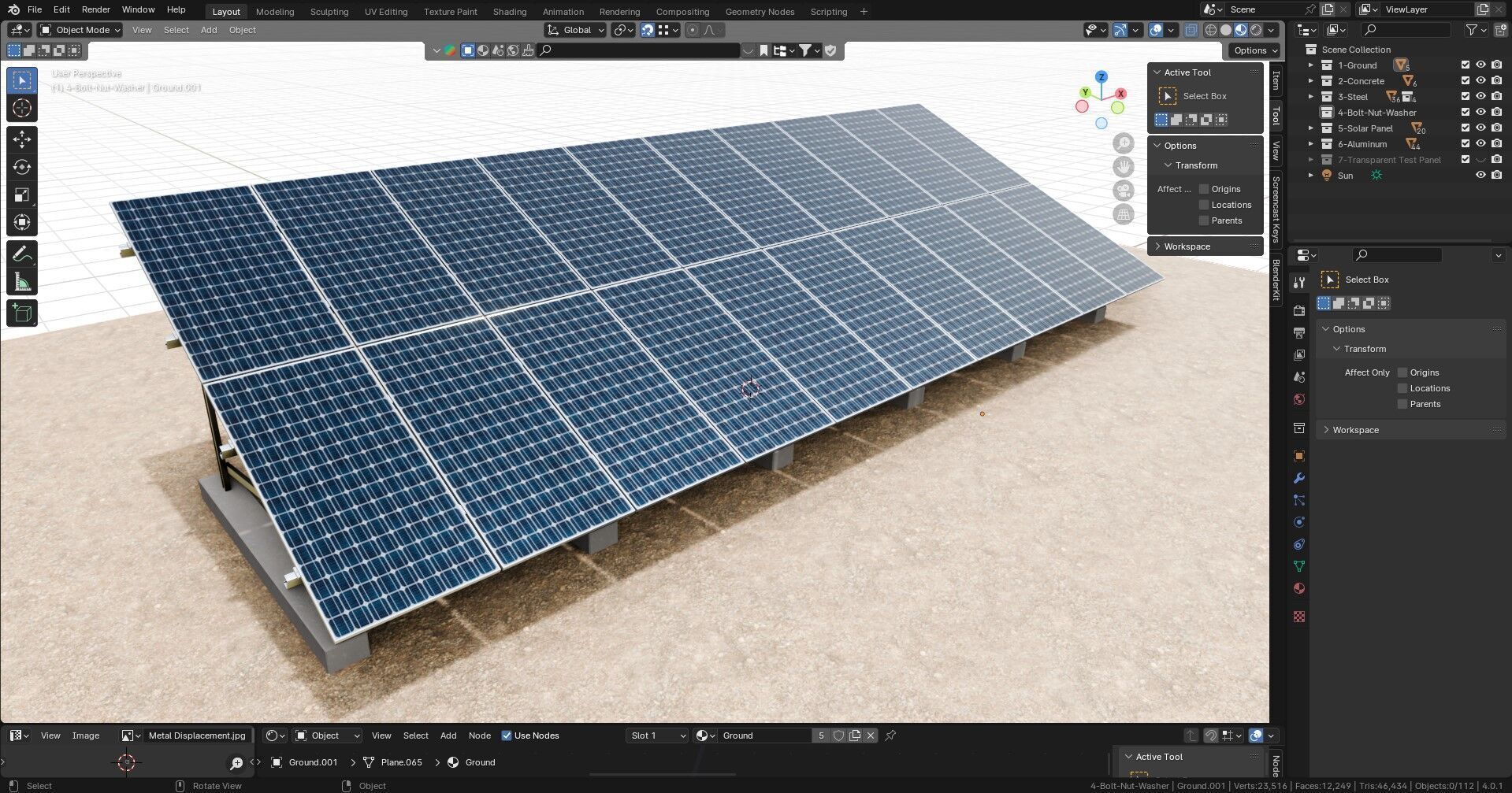Open the Add menu in 3D viewport header
This screenshot has width=1512, height=793.
209,30
